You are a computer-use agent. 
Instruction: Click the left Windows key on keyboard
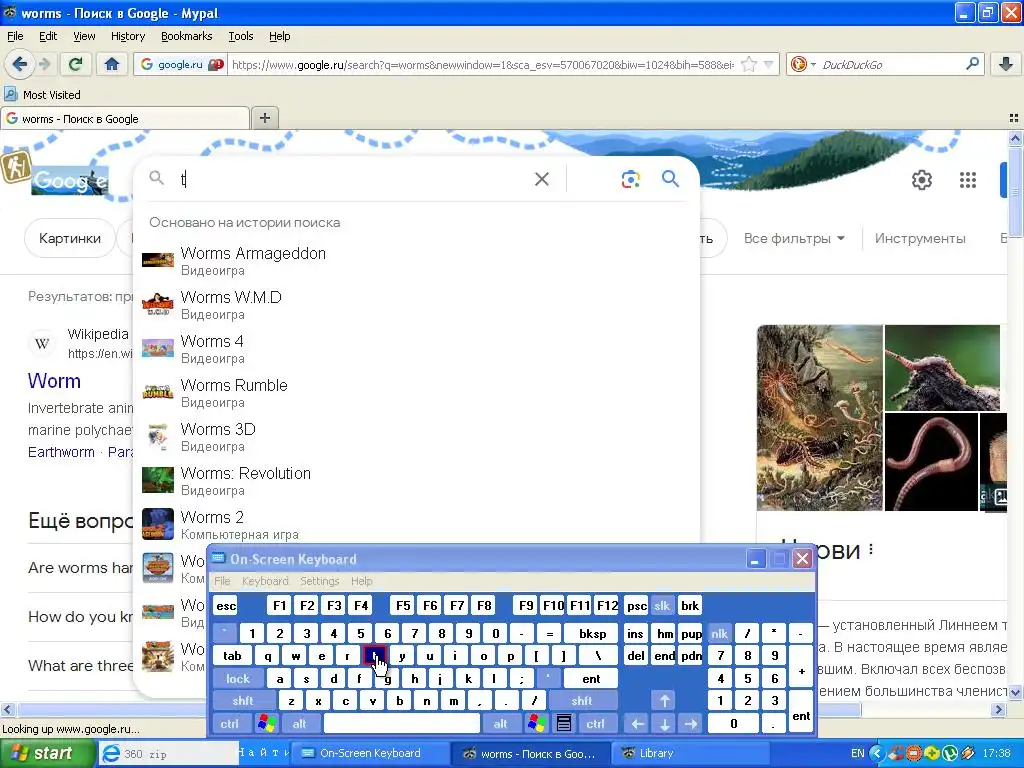point(266,723)
